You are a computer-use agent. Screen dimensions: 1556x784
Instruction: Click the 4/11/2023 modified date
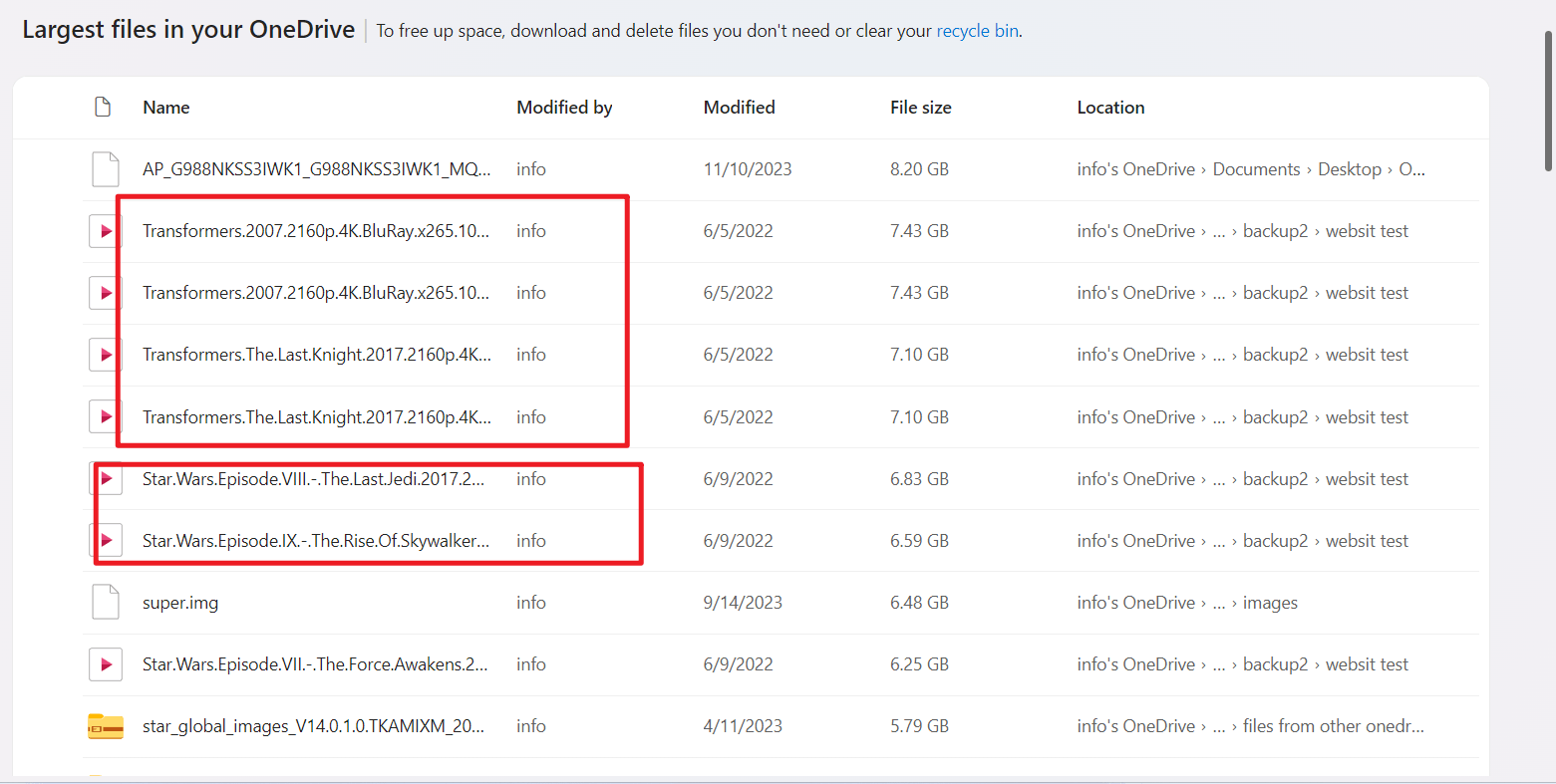point(743,726)
